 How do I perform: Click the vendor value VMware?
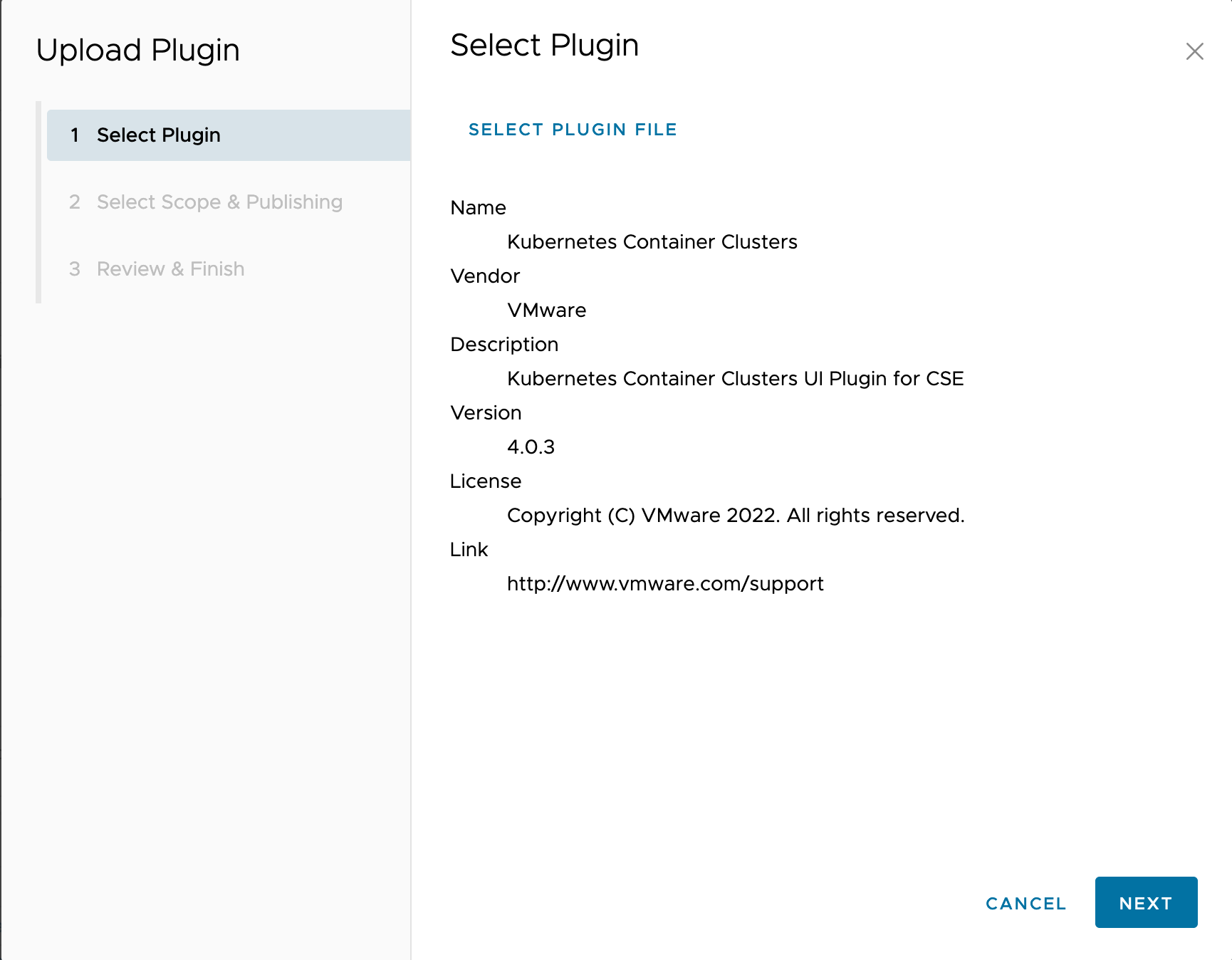click(x=546, y=311)
